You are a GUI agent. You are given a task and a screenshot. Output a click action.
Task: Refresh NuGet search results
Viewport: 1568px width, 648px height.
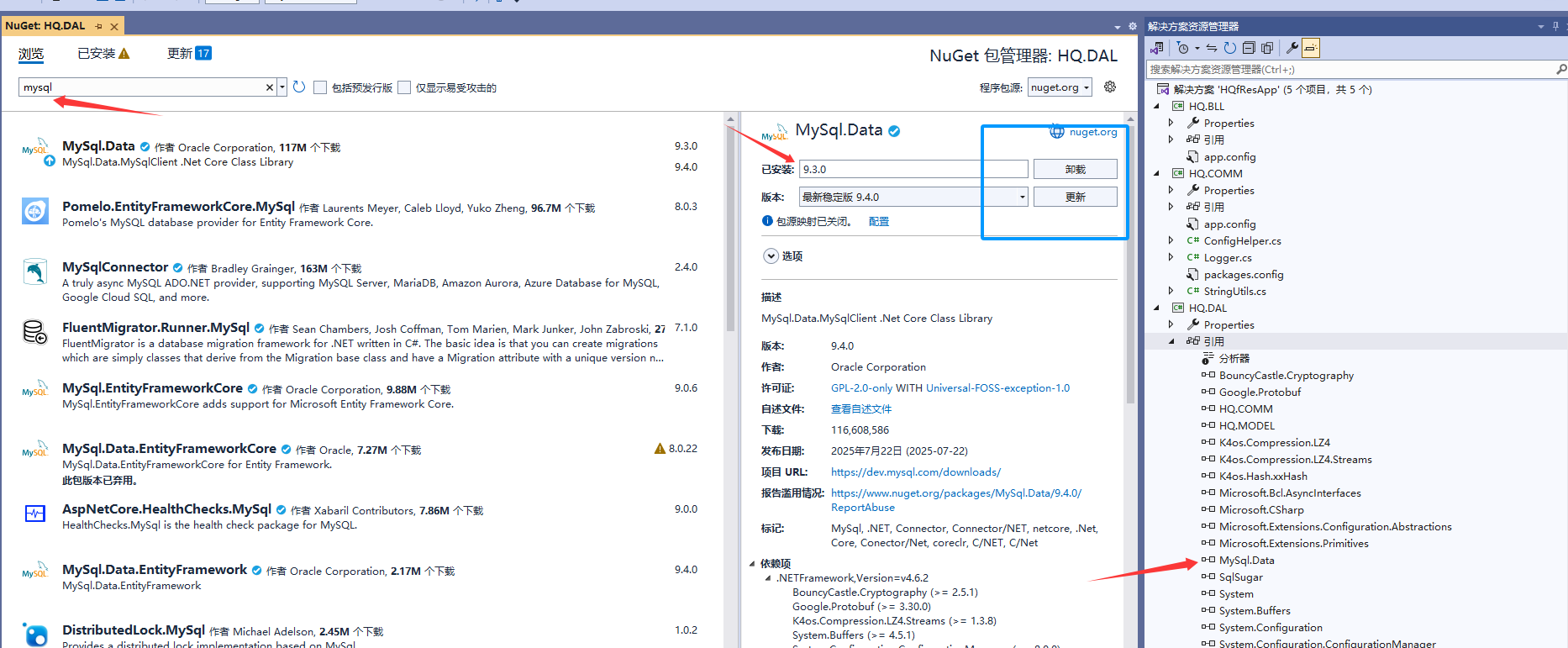299,87
